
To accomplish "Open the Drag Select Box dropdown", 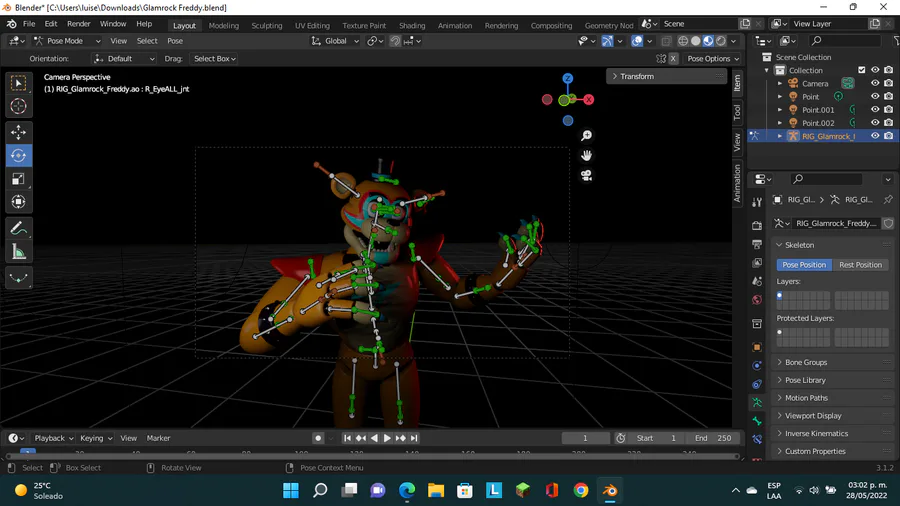I will pos(214,59).
